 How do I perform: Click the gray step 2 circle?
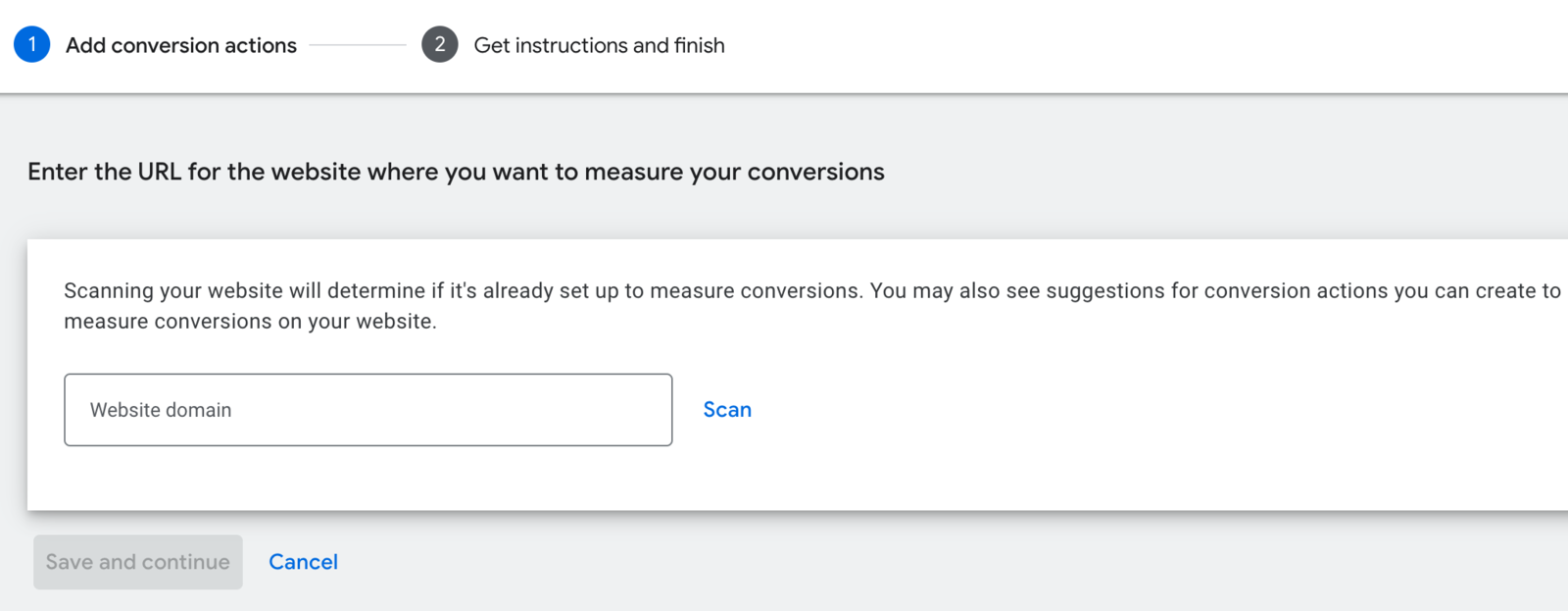click(x=440, y=44)
